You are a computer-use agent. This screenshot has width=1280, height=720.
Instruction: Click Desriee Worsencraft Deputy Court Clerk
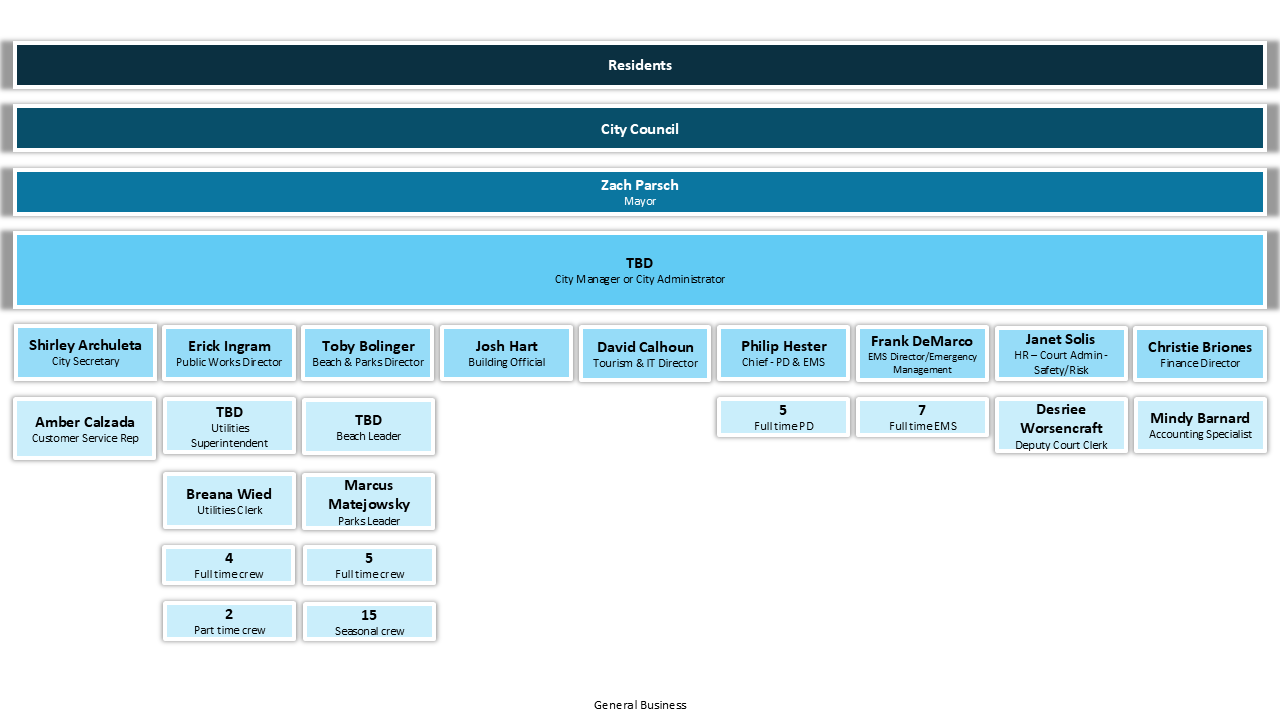point(1060,426)
